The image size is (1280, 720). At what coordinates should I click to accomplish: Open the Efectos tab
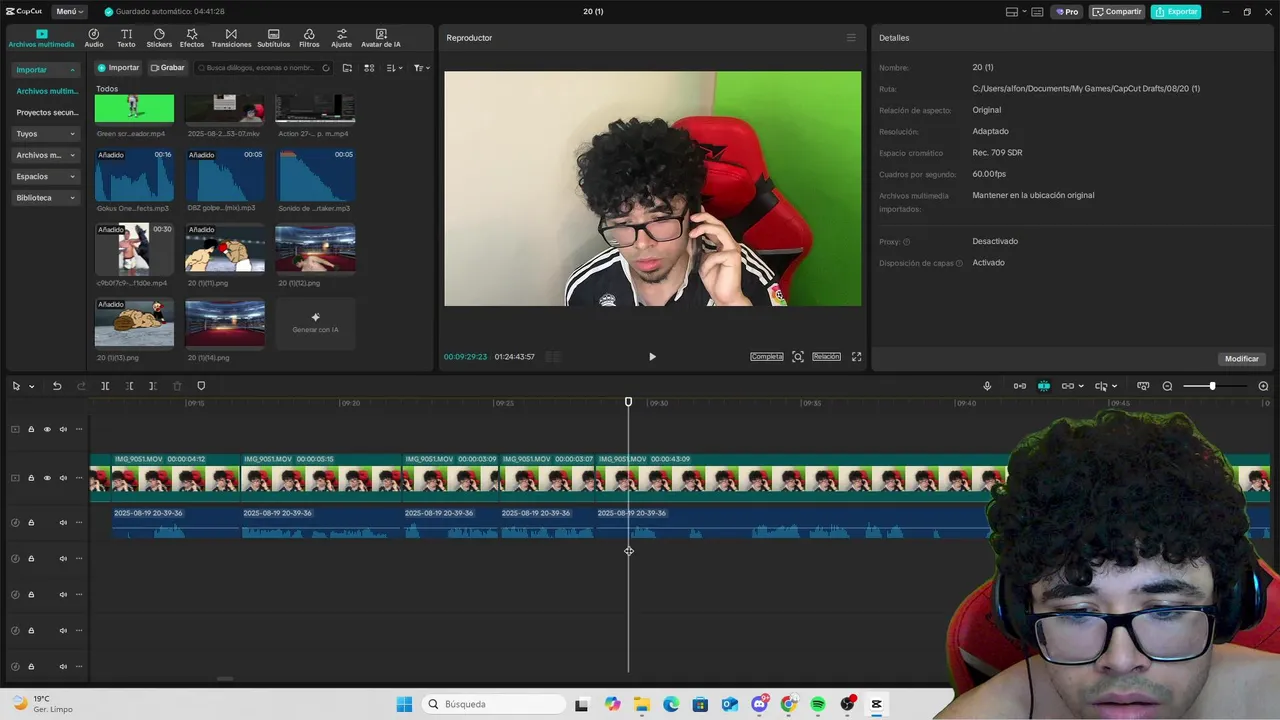tap(192, 38)
